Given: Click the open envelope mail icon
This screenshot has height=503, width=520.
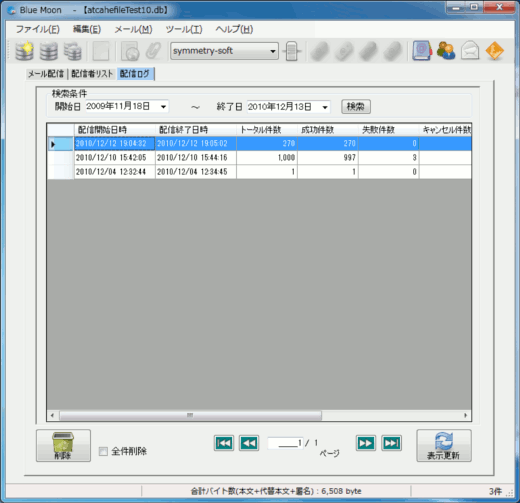Looking at the screenshot, I should [x=470, y=51].
